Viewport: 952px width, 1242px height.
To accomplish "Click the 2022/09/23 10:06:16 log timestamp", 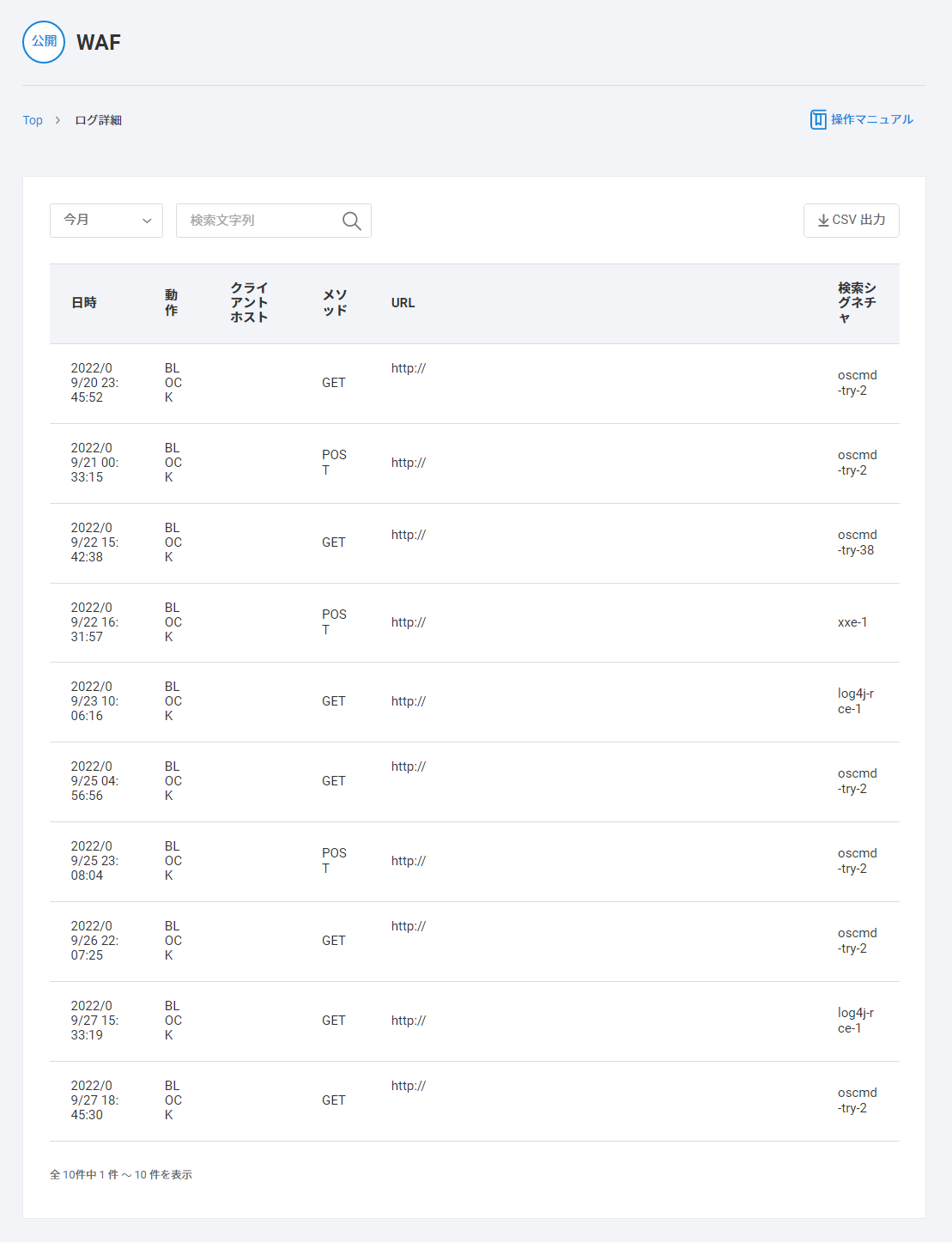I will (94, 701).
